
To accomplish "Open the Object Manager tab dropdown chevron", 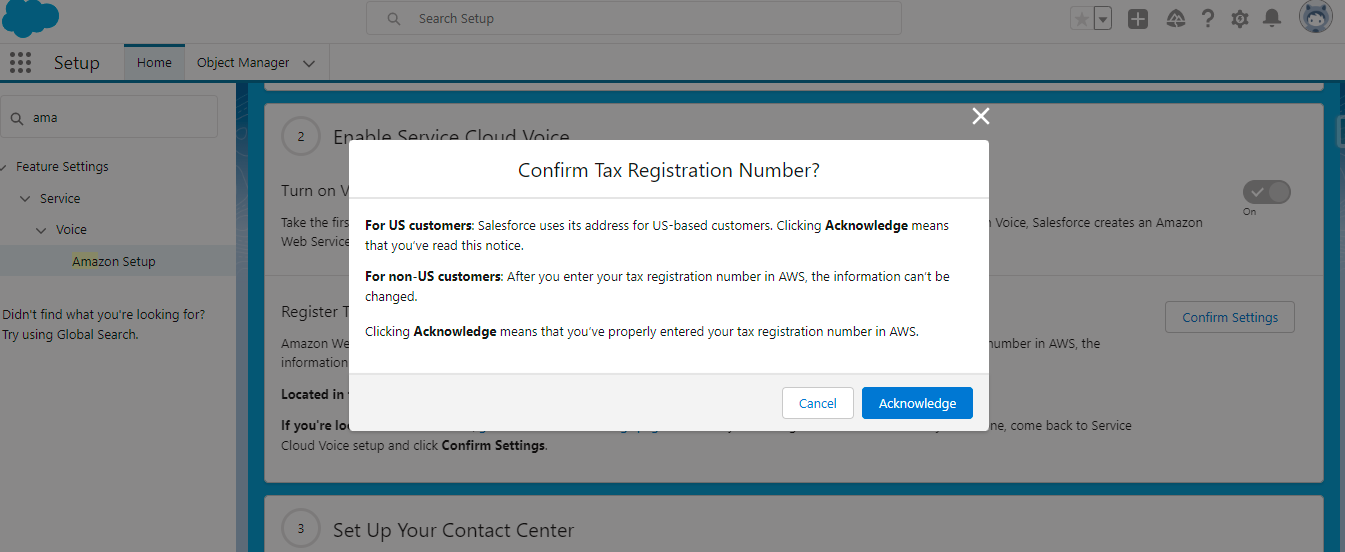I will 309,63.
